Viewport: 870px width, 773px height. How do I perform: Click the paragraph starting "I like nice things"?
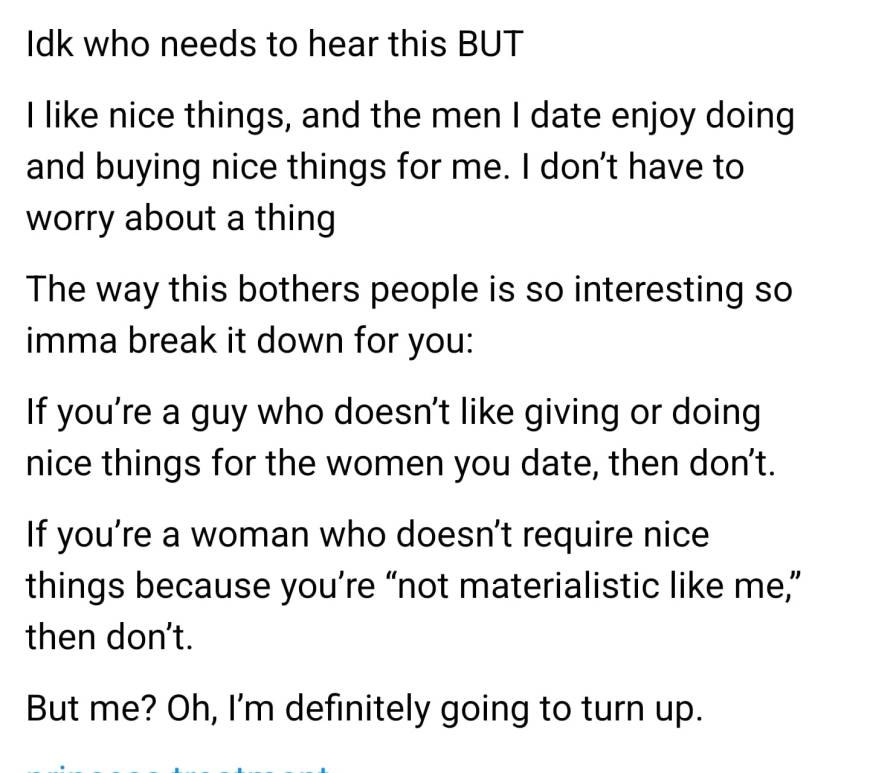click(410, 167)
